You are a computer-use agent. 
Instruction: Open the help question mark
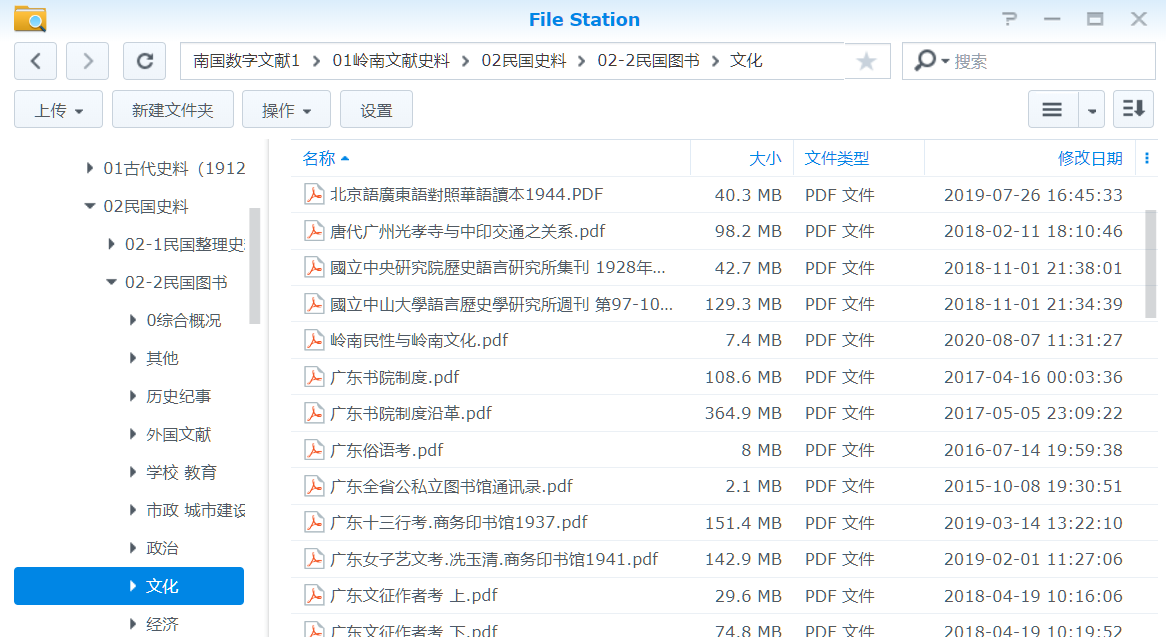pos(1009,19)
